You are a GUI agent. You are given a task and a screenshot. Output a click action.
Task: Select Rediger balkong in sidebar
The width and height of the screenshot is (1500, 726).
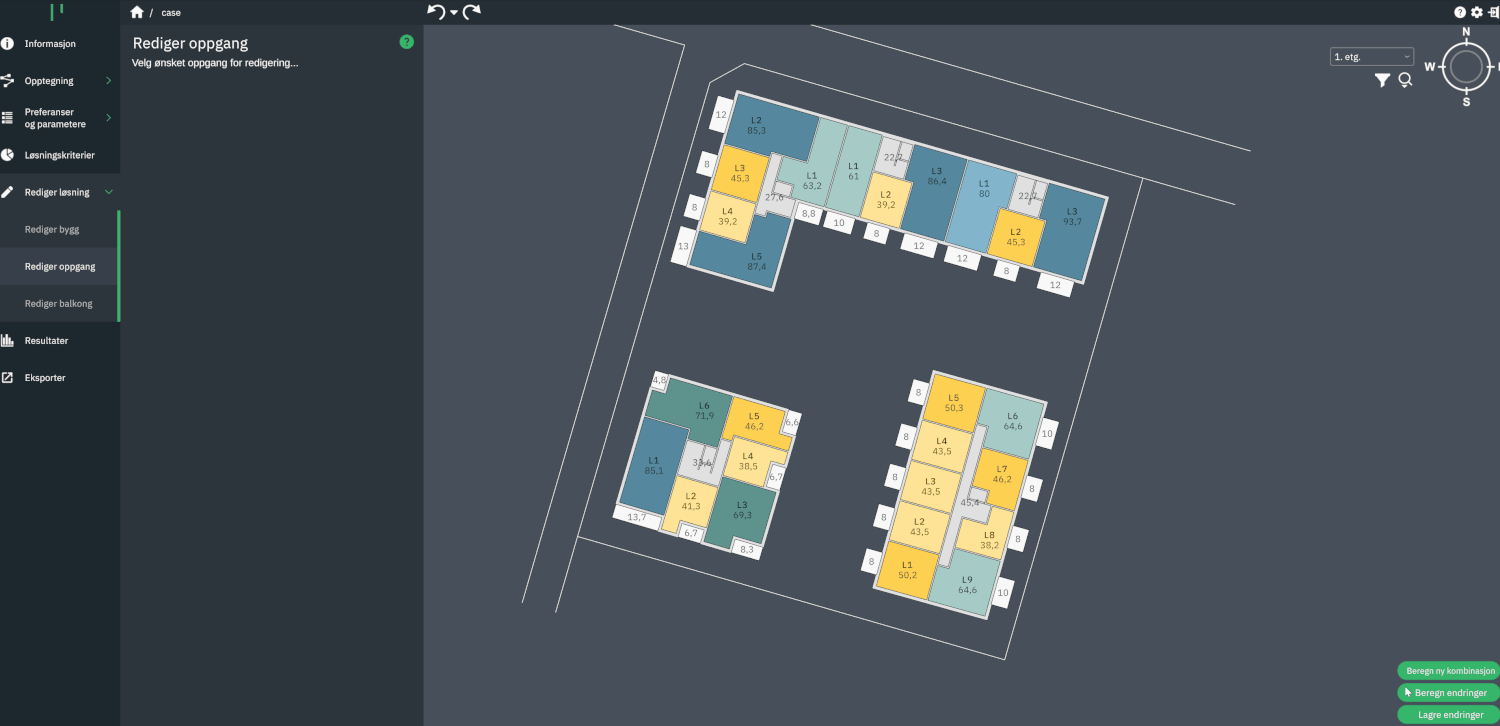tap(58, 304)
